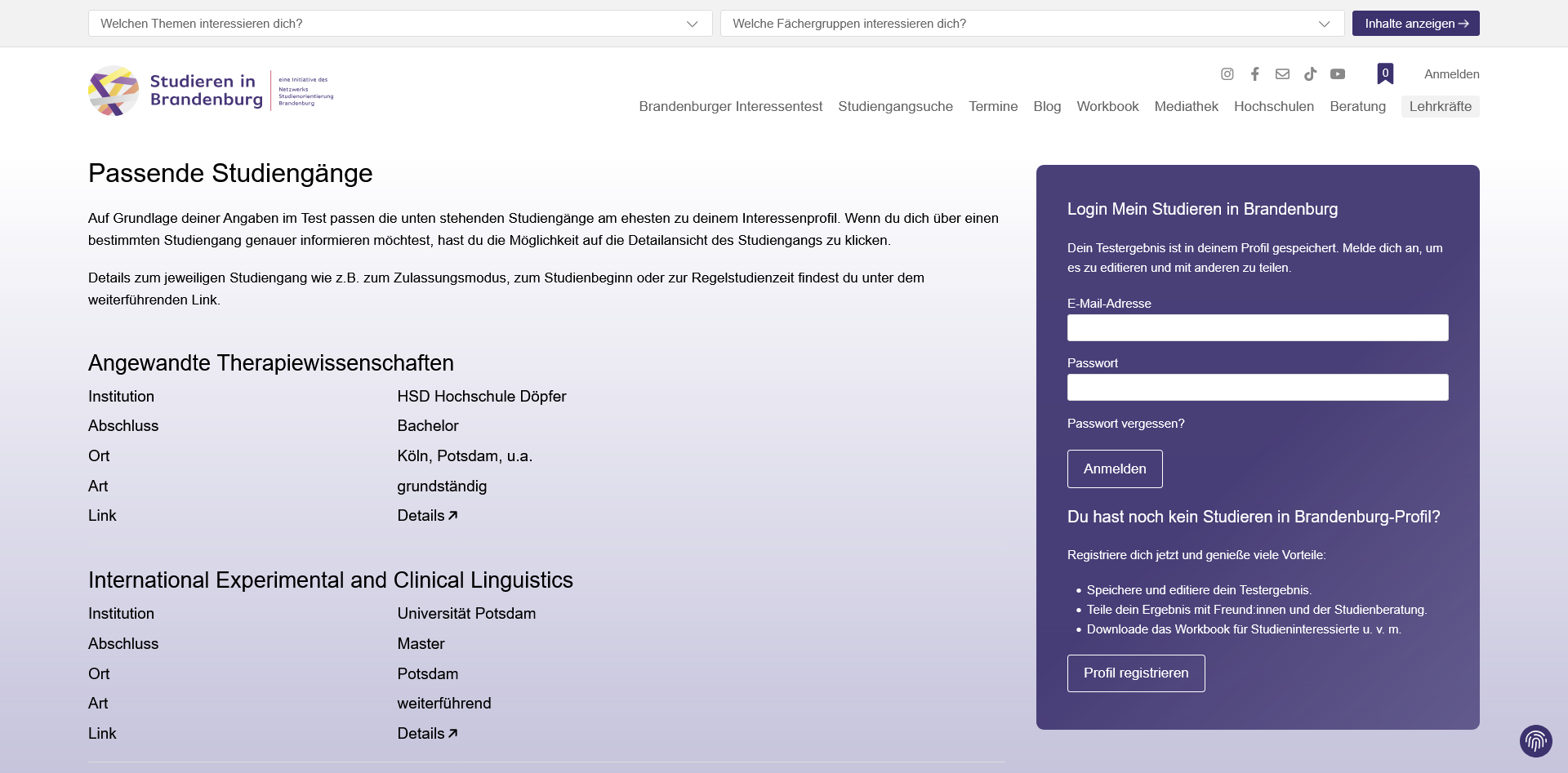Screen dimensions: 1568x773
Task: Click the Passwort vergessen link
Action: 1125,424
